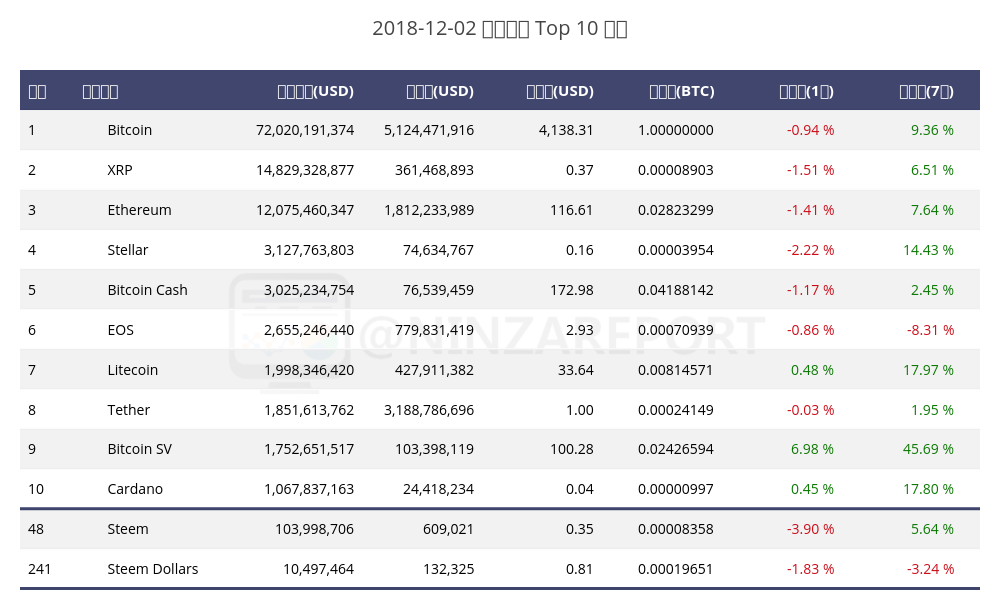Click Bitcoin SV market cap "1,752,651,517"
The width and height of the screenshot is (1000, 610).
[x=309, y=449]
